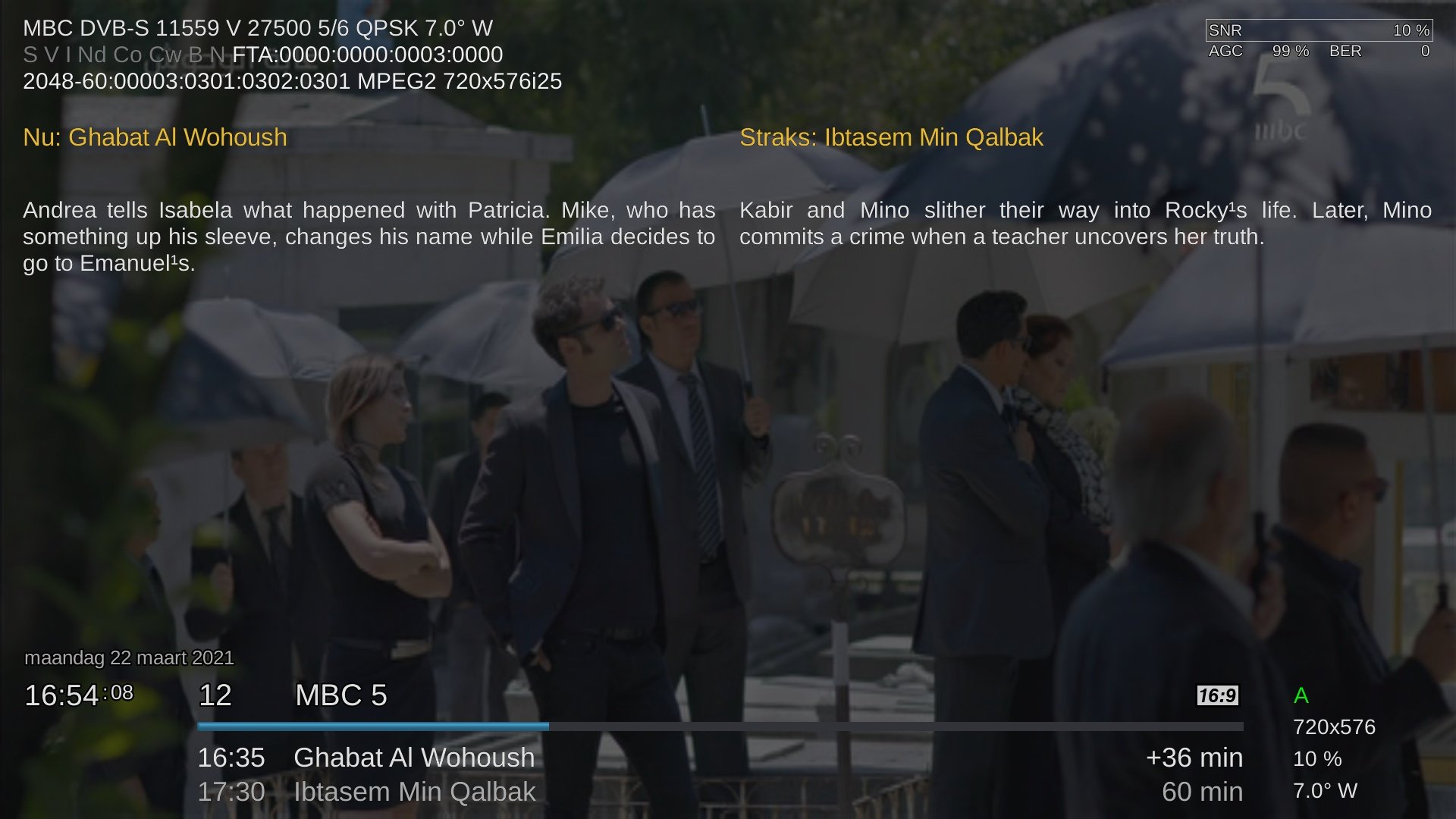1456x819 pixels.
Task: Click the AGC 99 % reading
Action: coord(1259,51)
